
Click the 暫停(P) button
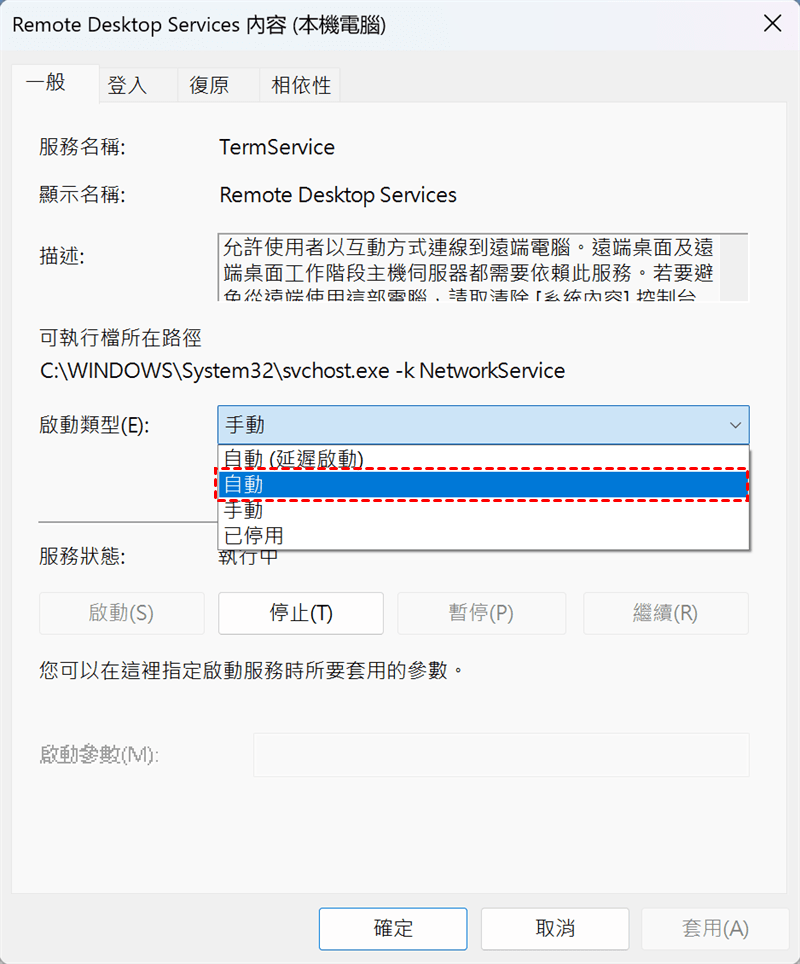480,613
